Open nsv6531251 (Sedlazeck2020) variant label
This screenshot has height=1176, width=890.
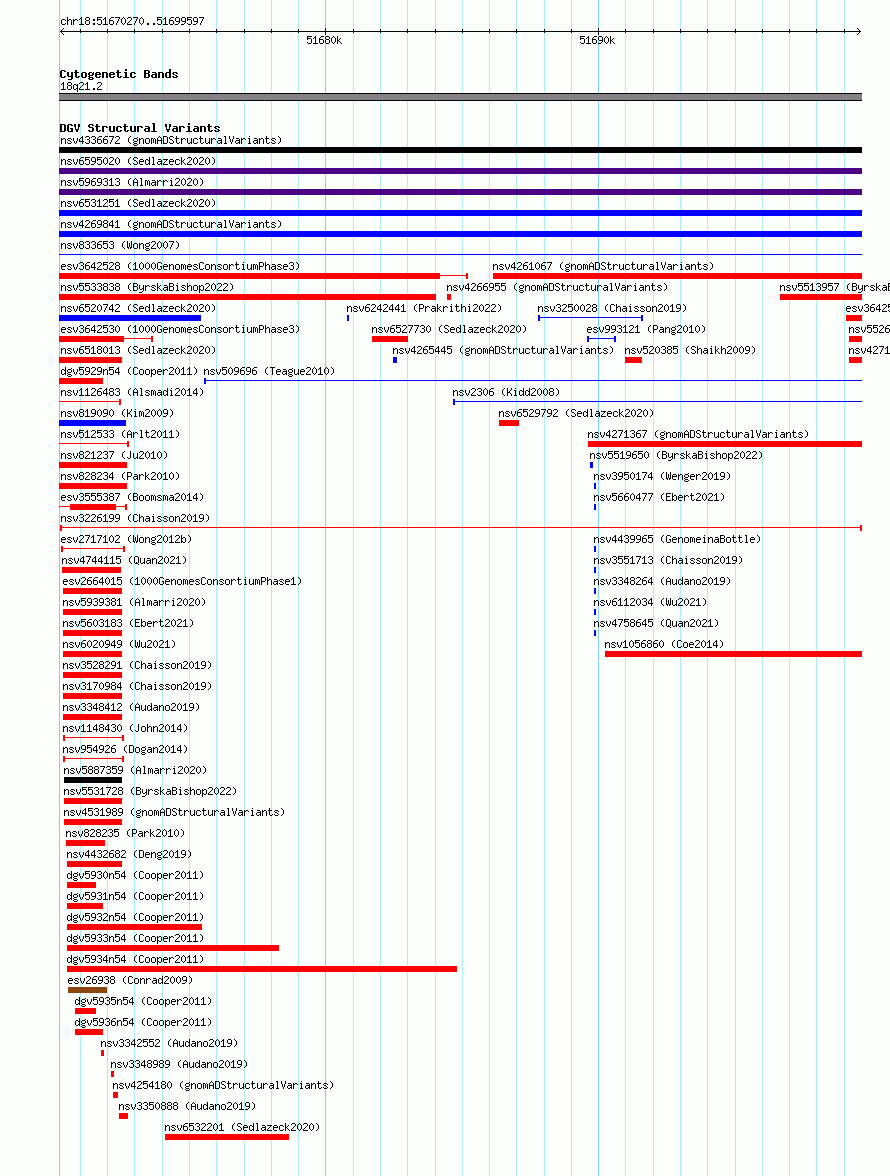[x=138, y=203]
